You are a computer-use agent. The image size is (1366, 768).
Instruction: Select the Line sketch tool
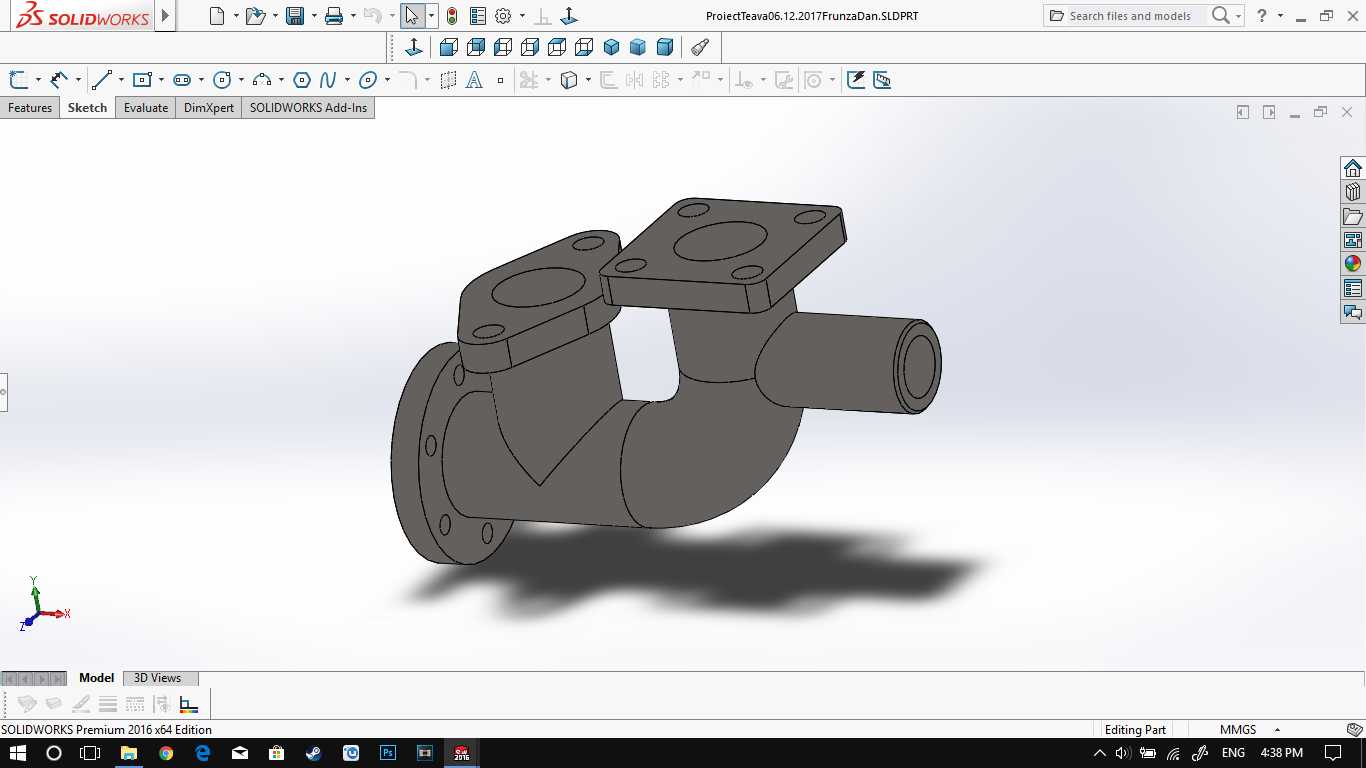click(x=101, y=80)
